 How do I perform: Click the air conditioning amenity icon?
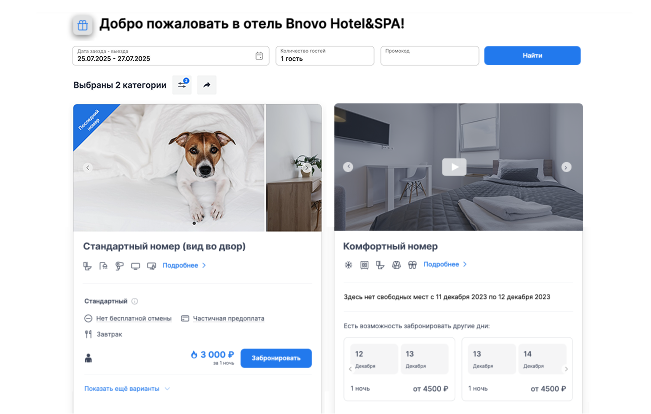(x=348, y=265)
